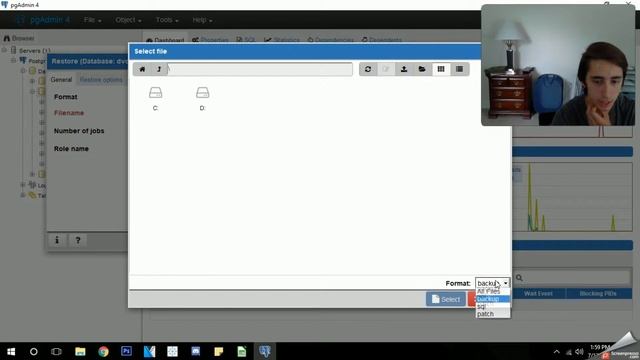Open File Explorer from taskbar

[80, 351]
